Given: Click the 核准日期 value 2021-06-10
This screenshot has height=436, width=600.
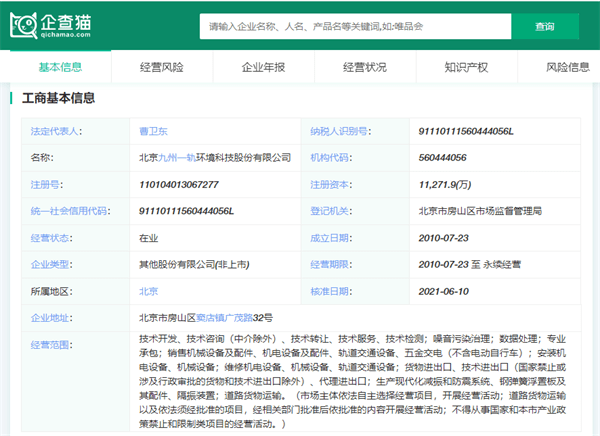Looking at the screenshot, I should click(x=444, y=291).
